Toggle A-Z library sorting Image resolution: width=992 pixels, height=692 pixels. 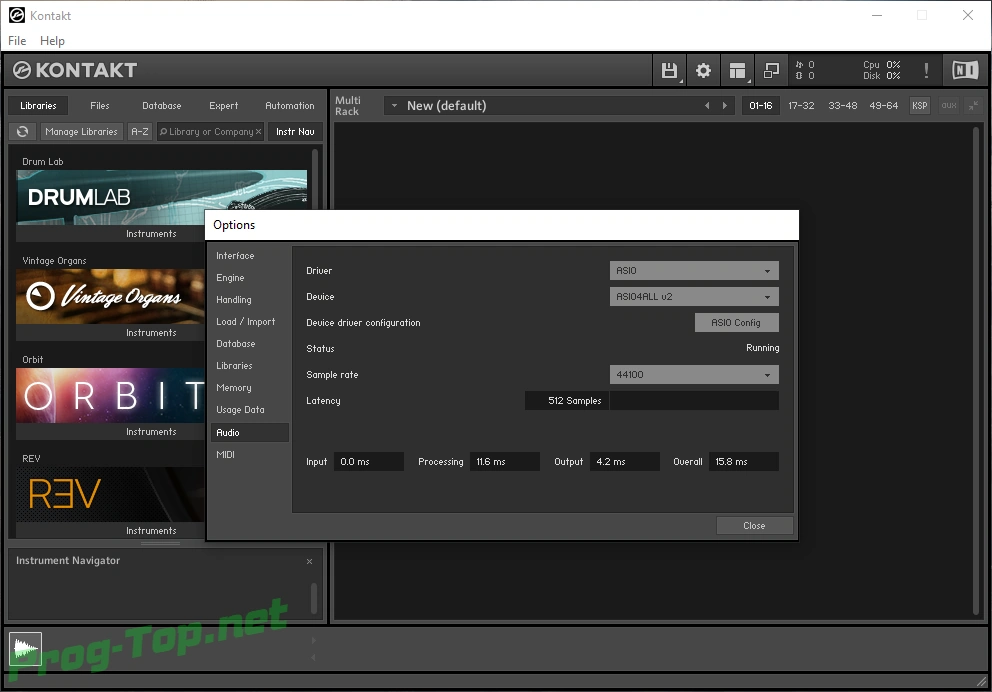pos(140,132)
